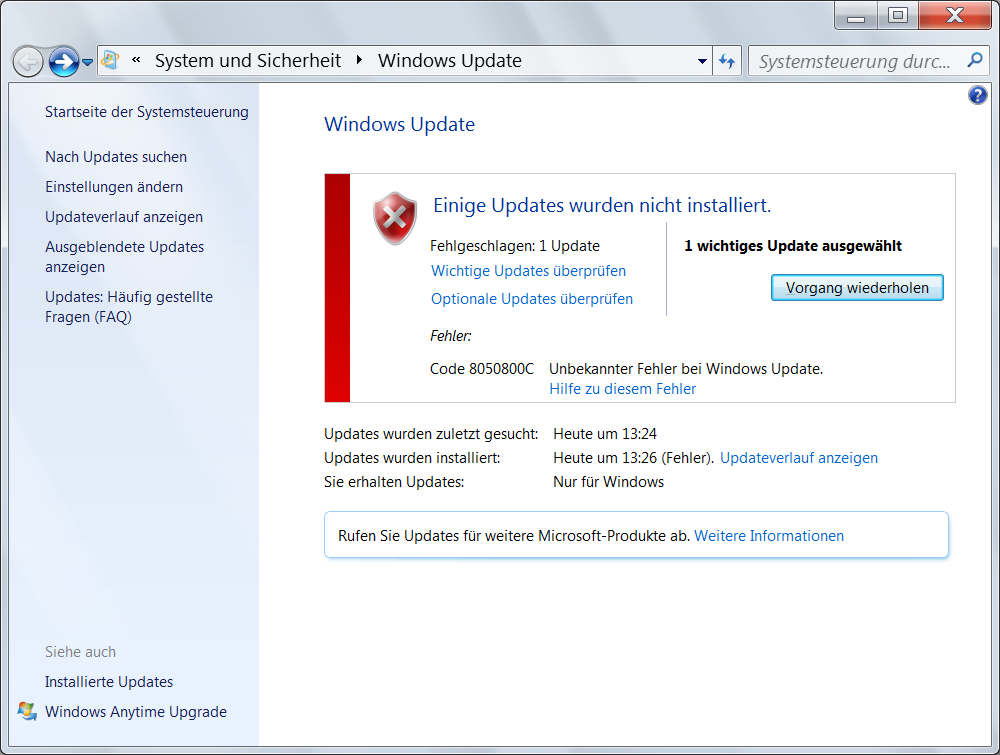Click the refresh button in address bar
Screen dimensions: 1000x755
click(727, 61)
